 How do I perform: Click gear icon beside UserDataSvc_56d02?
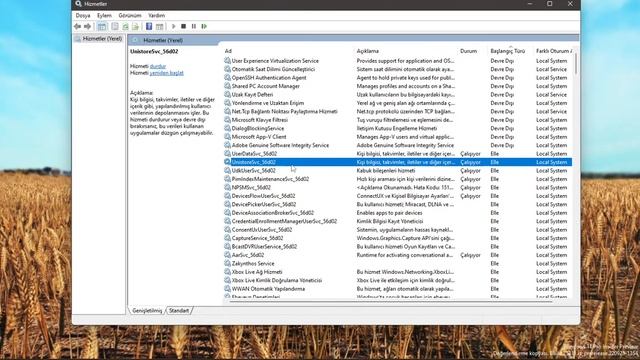click(227, 153)
